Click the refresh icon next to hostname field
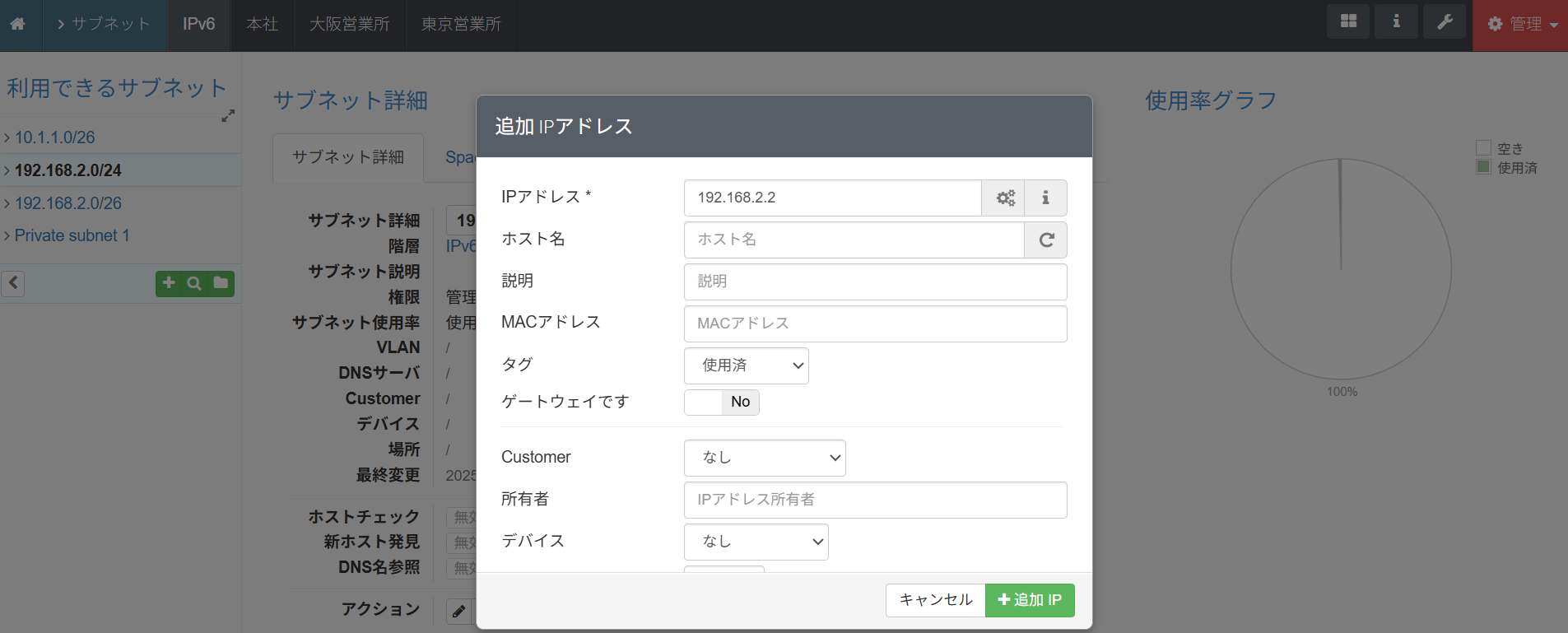The image size is (1568, 633). tap(1046, 240)
